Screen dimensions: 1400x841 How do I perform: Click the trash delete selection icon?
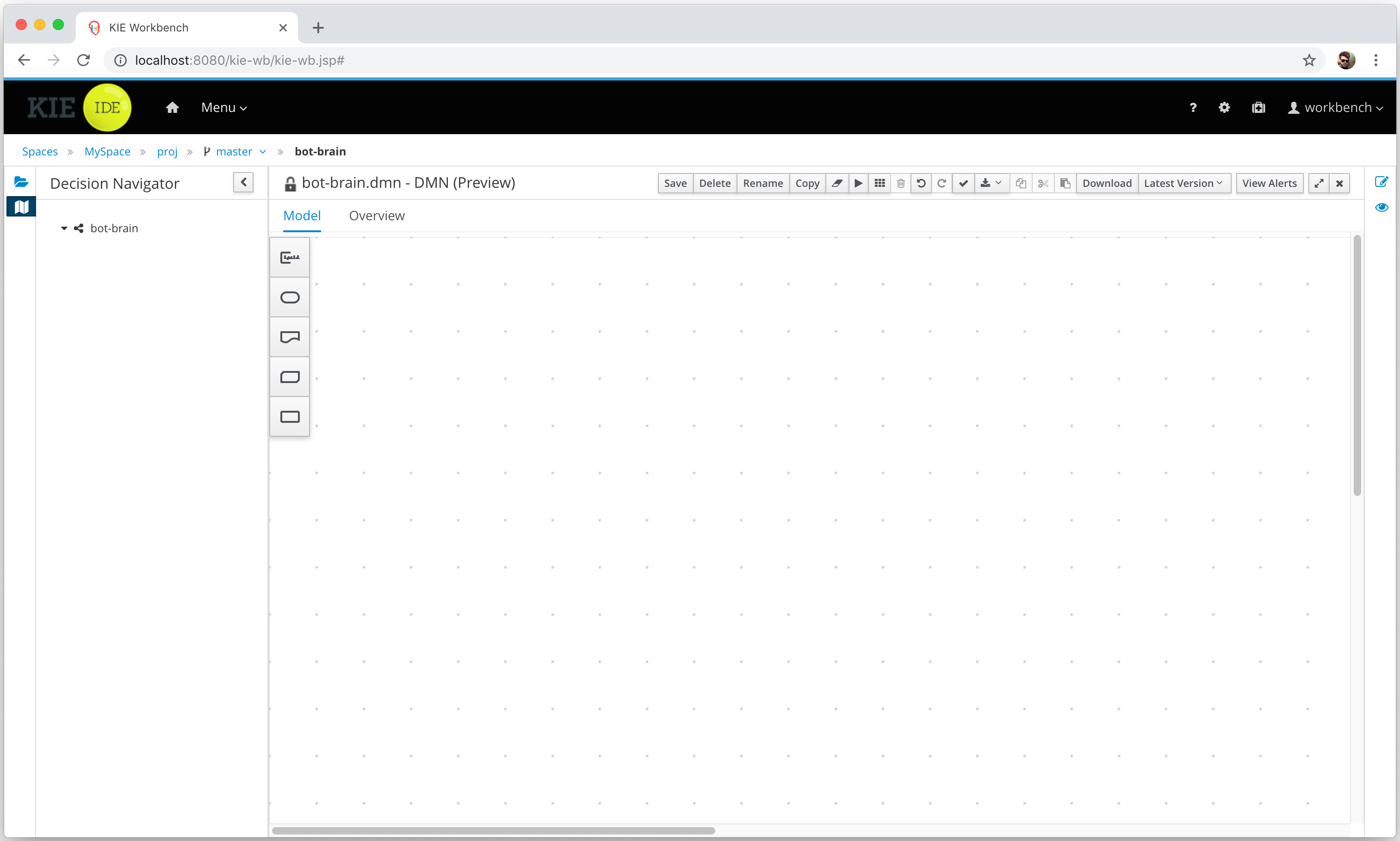[x=901, y=183]
